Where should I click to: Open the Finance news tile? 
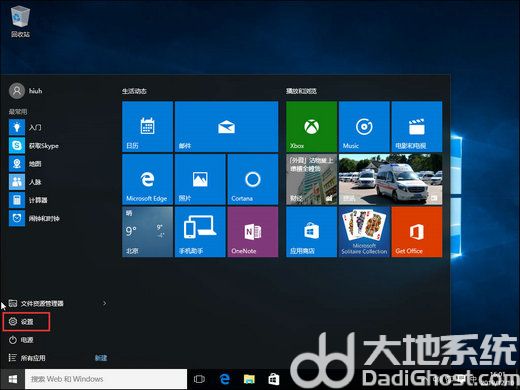click(311, 179)
